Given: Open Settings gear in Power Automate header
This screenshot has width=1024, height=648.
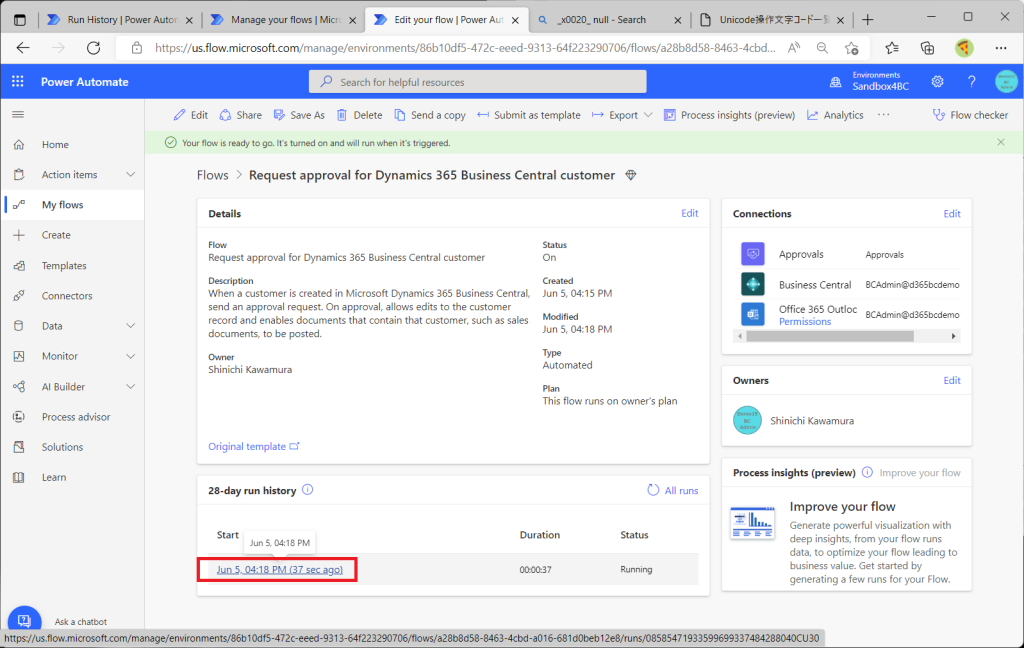Looking at the screenshot, I should tap(937, 82).
